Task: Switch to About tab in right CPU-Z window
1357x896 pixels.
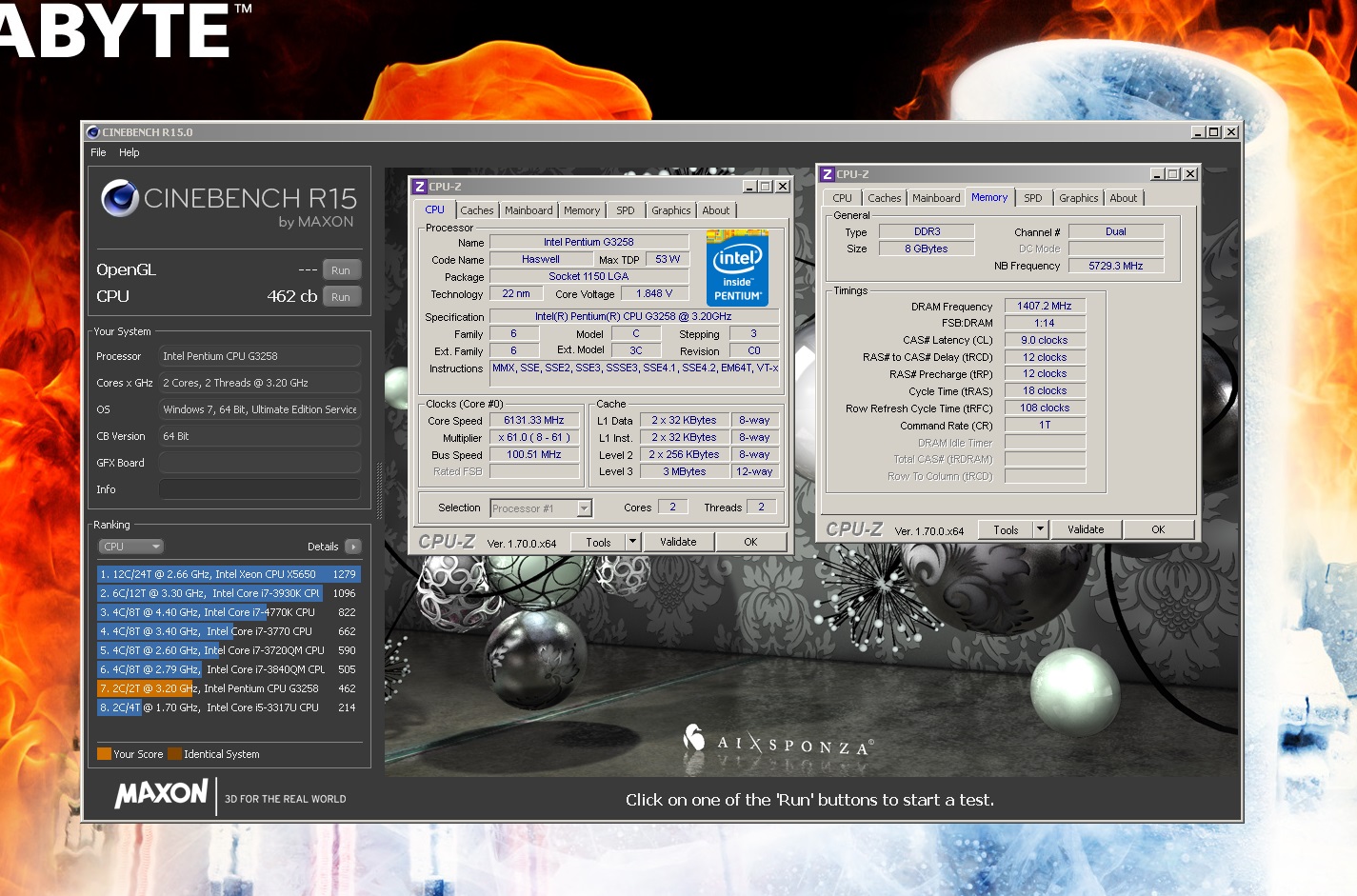Action: [1124, 198]
